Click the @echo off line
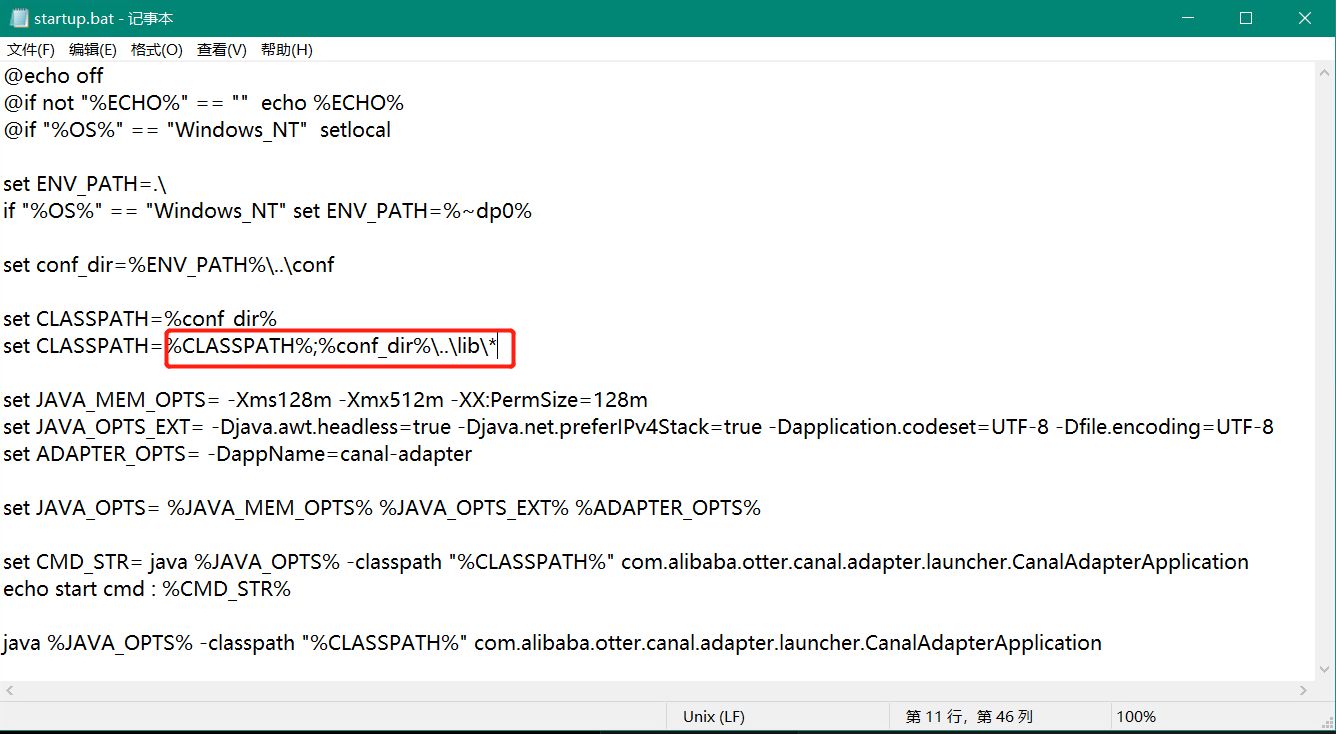Viewport: 1336px width, 734px height. click(x=52, y=75)
